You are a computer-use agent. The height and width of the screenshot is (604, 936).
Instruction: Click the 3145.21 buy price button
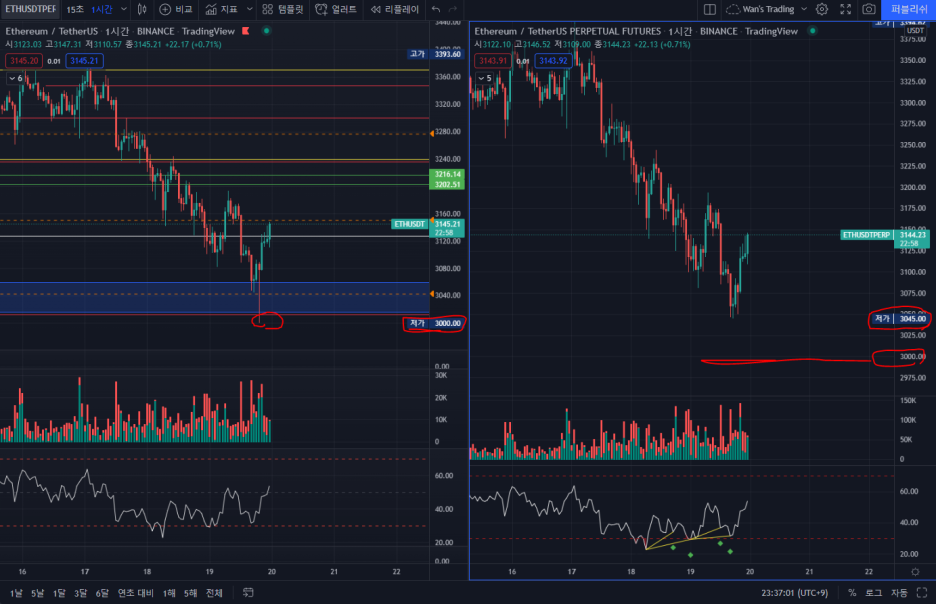point(84,61)
